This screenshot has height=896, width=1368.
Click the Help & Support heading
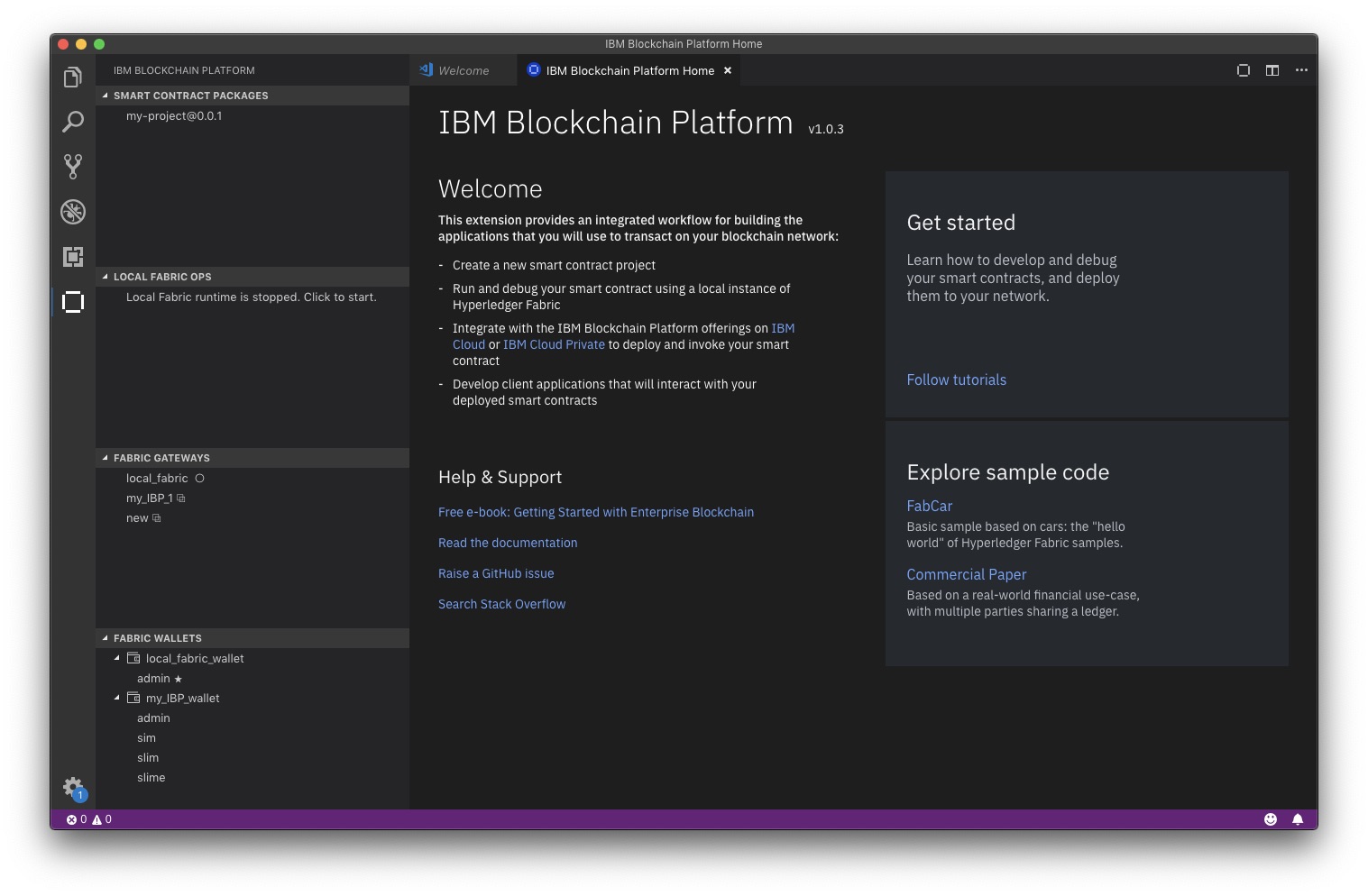(500, 478)
